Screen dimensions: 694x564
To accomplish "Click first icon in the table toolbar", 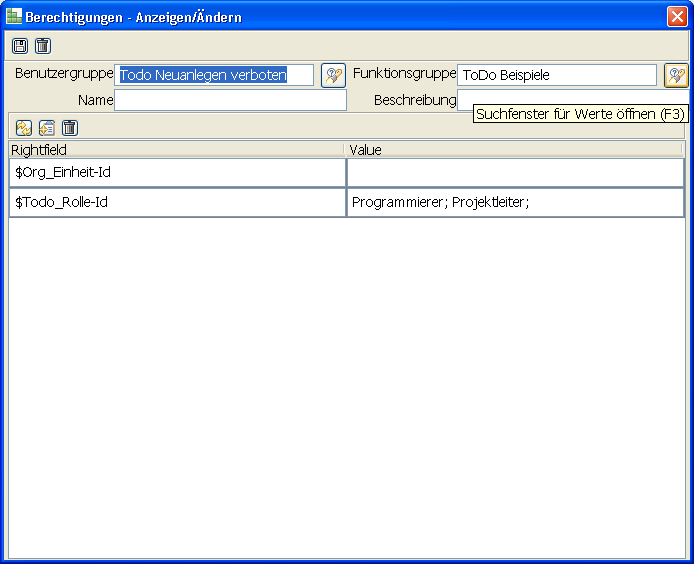I will pyautogui.click(x=24, y=127).
